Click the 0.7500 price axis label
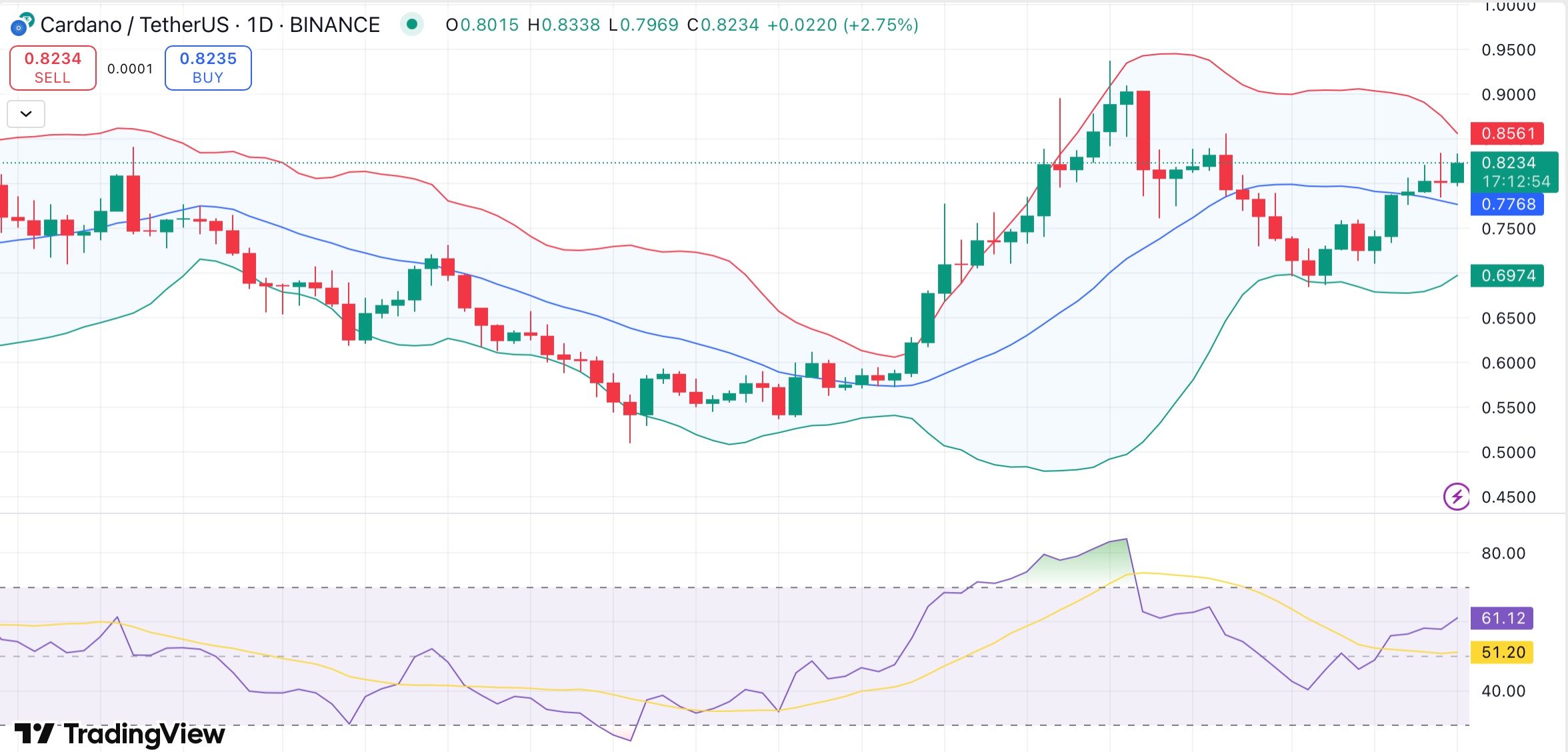The width and height of the screenshot is (1568, 752). (x=1508, y=229)
